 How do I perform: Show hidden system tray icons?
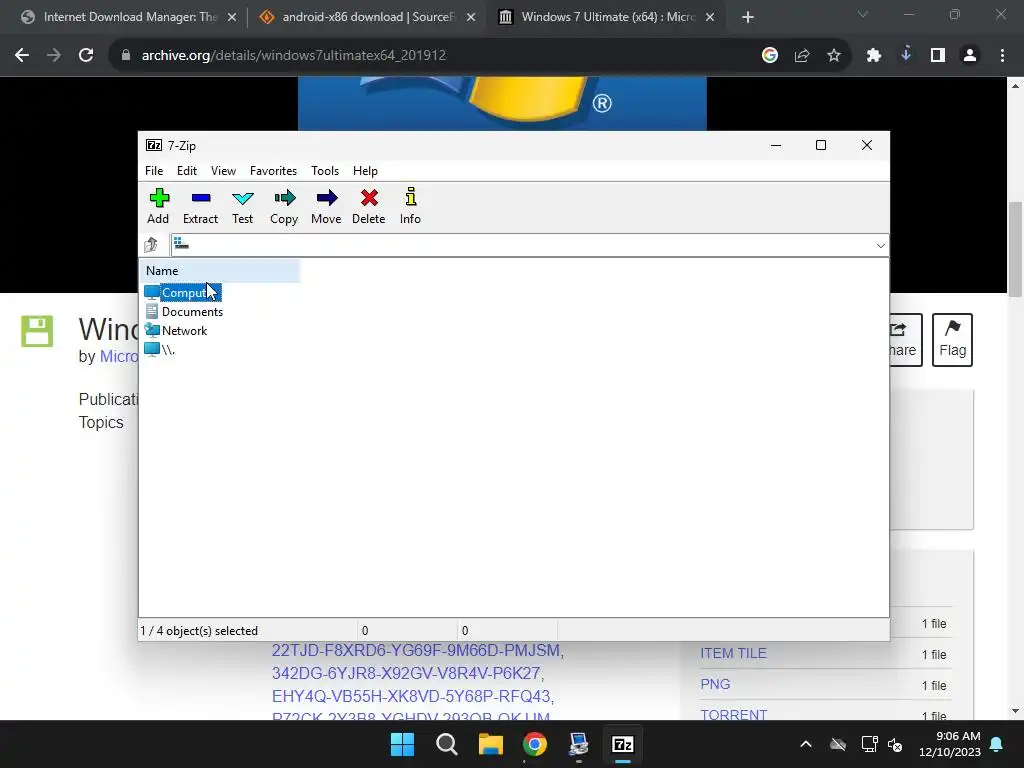click(x=806, y=744)
